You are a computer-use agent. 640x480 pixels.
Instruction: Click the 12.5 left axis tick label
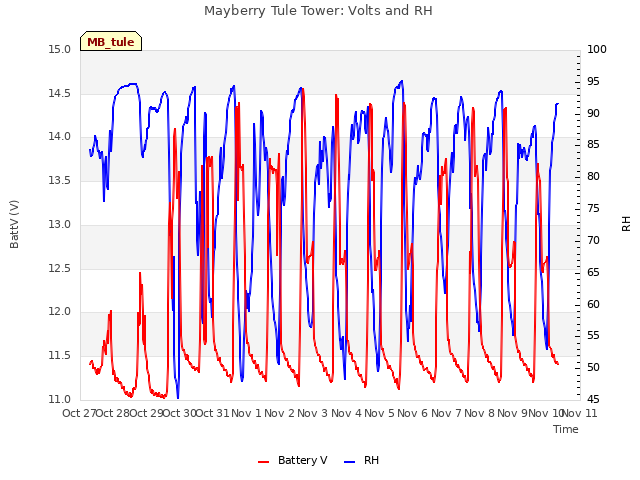[60, 268]
